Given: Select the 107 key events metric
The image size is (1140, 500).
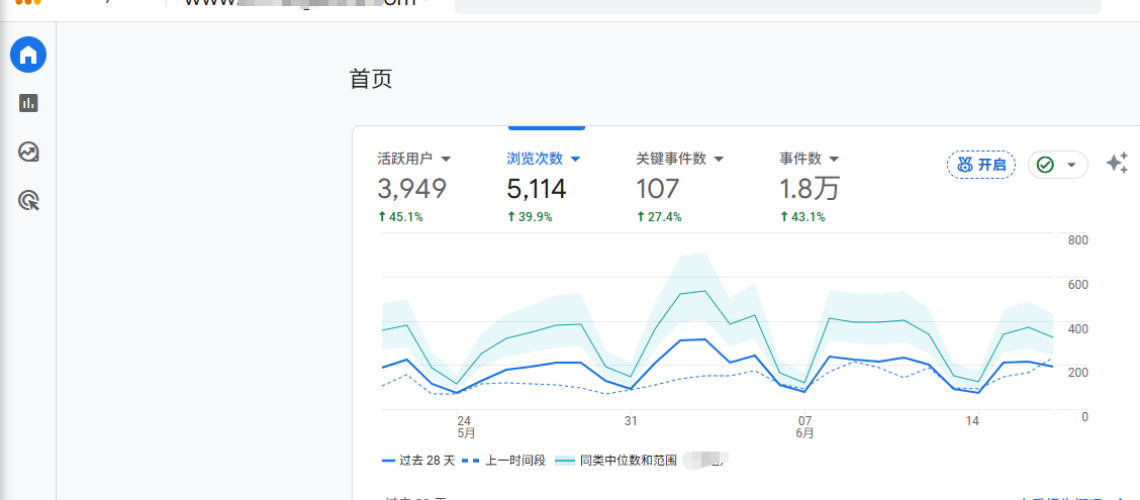Looking at the screenshot, I should click(657, 189).
